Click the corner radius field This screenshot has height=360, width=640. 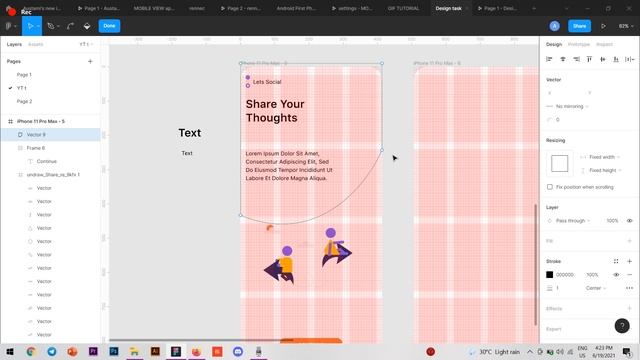(x=558, y=120)
